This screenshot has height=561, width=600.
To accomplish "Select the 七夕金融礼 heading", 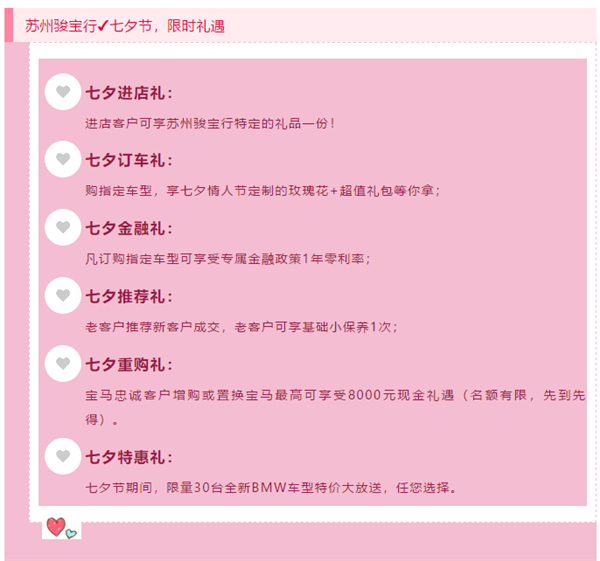I will (129, 228).
